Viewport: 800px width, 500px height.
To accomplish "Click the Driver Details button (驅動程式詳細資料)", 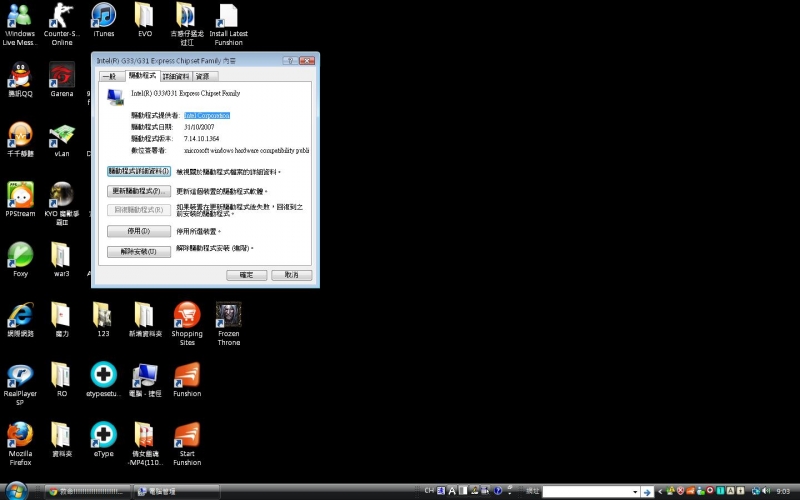I will [x=139, y=171].
